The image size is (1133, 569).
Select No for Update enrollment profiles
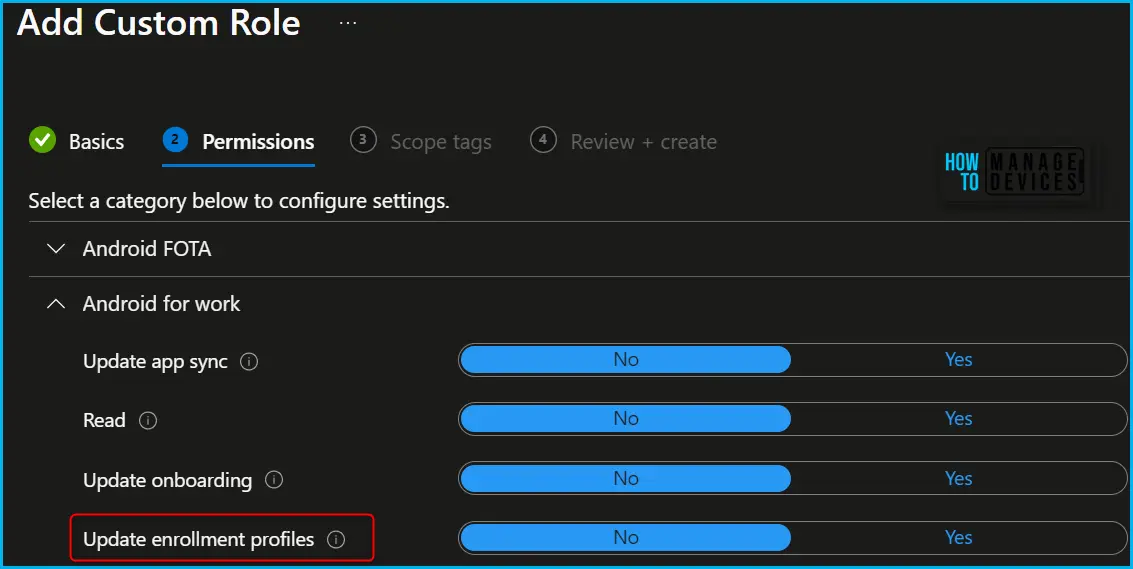pyautogui.click(x=626, y=537)
